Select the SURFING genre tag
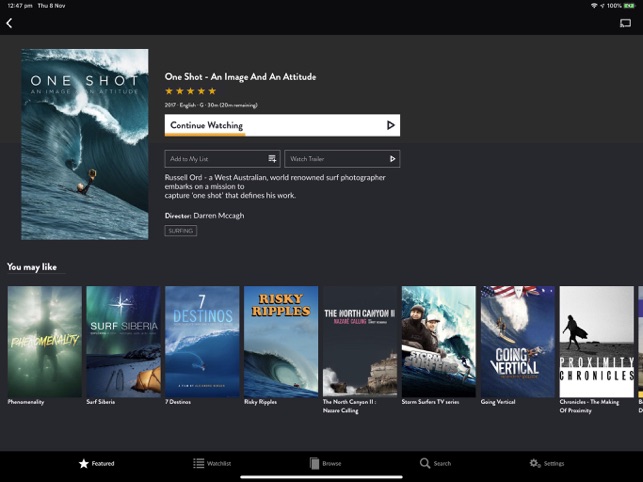This screenshot has height=482, width=643. point(181,231)
